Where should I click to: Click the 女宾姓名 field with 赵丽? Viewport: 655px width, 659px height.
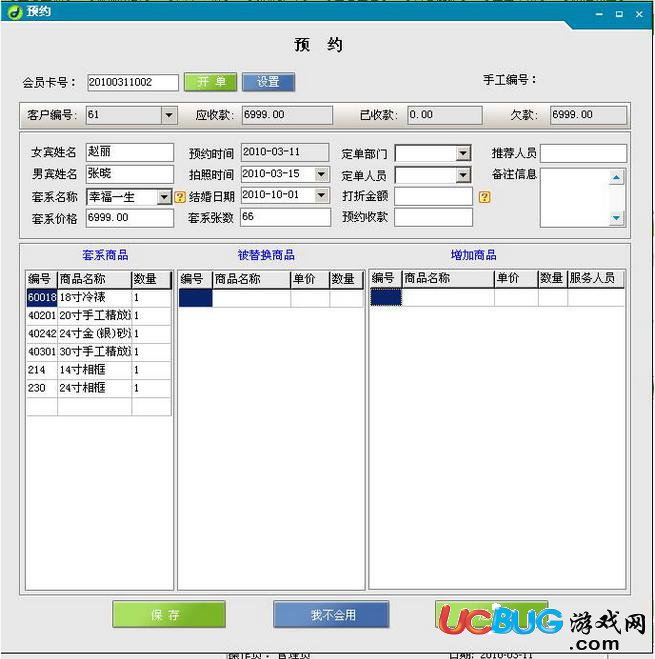click(x=130, y=152)
